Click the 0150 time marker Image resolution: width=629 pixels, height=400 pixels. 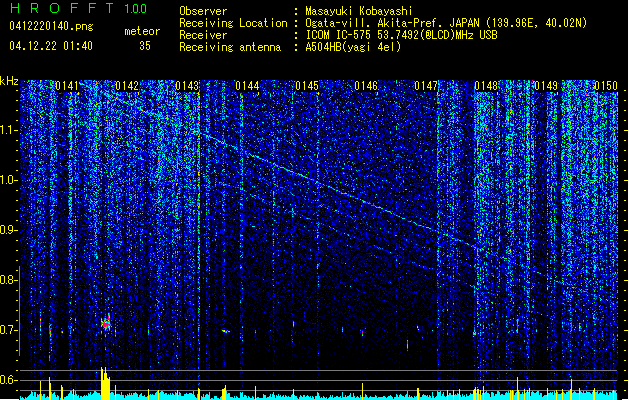[x=606, y=86]
